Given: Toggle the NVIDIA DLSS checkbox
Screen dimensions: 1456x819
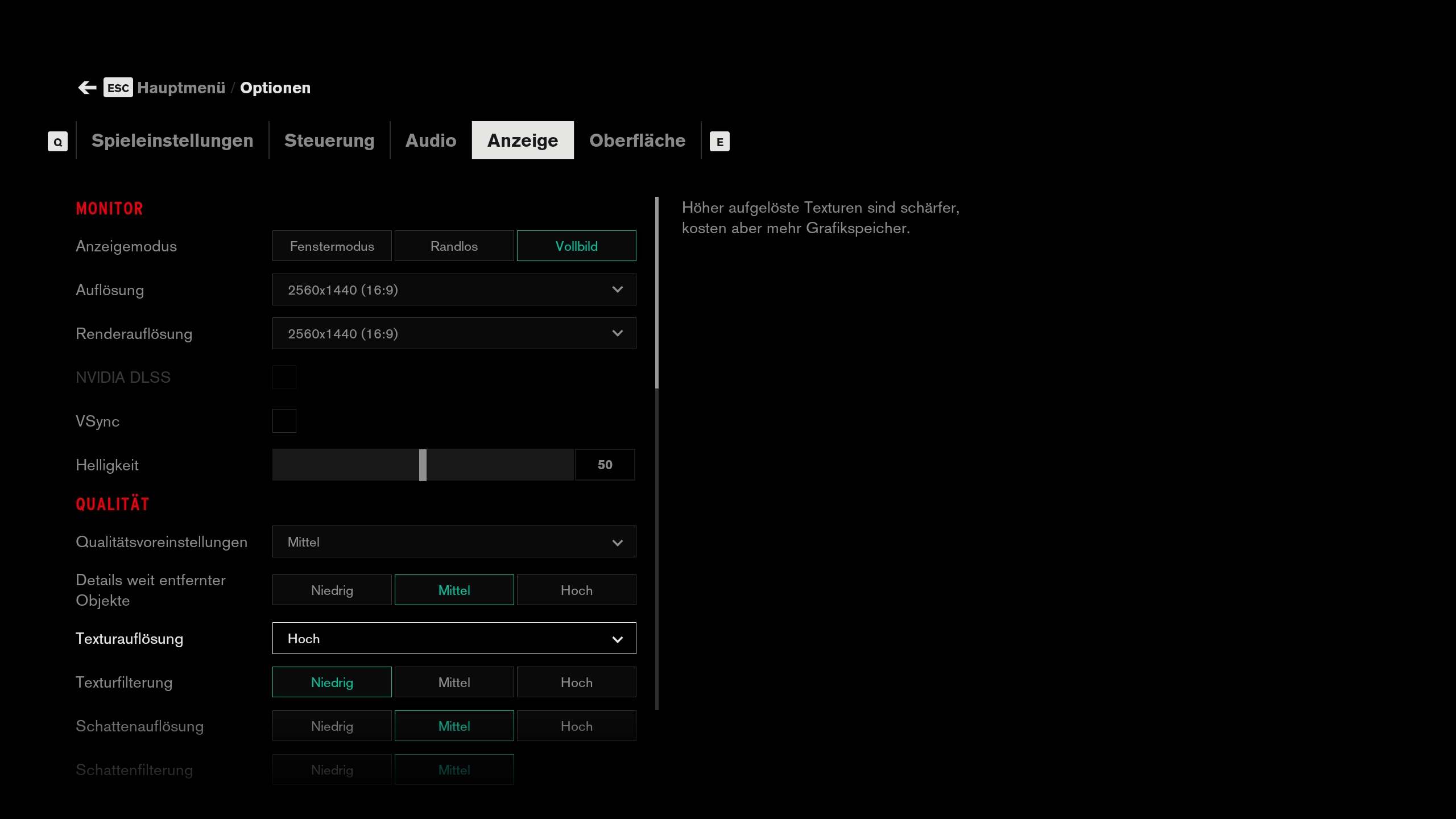Looking at the screenshot, I should pyautogui.click(x=284, y=377).
